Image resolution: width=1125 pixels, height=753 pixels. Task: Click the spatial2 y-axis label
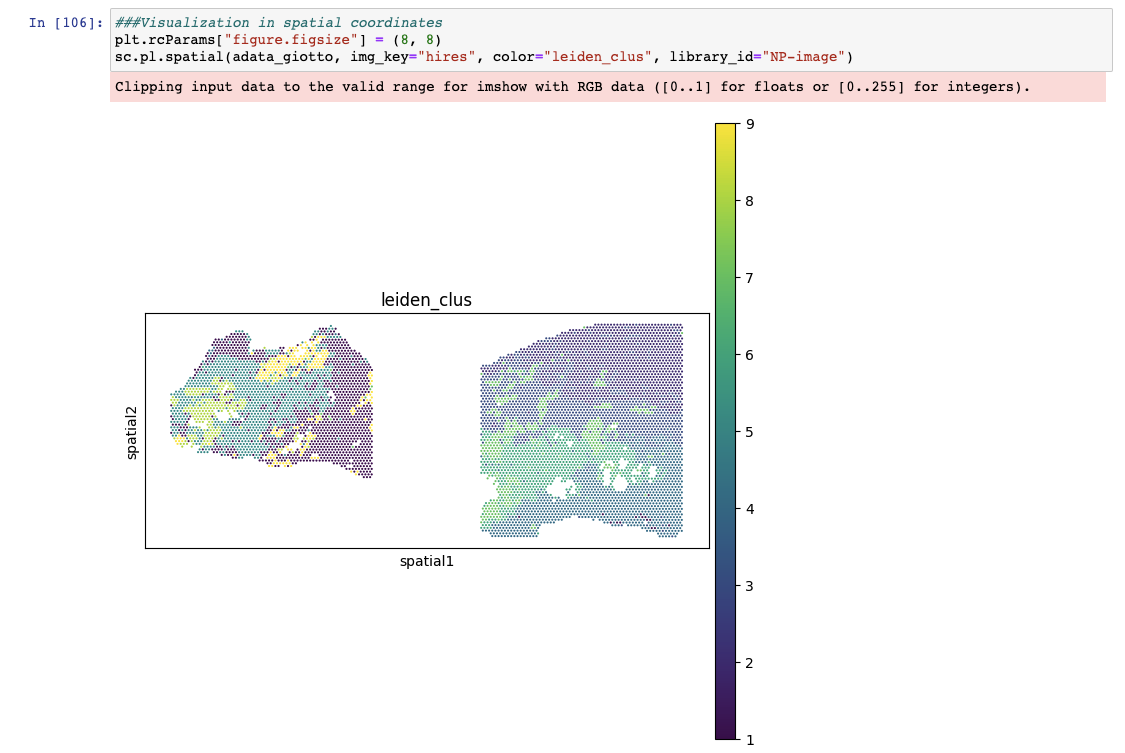134,430
